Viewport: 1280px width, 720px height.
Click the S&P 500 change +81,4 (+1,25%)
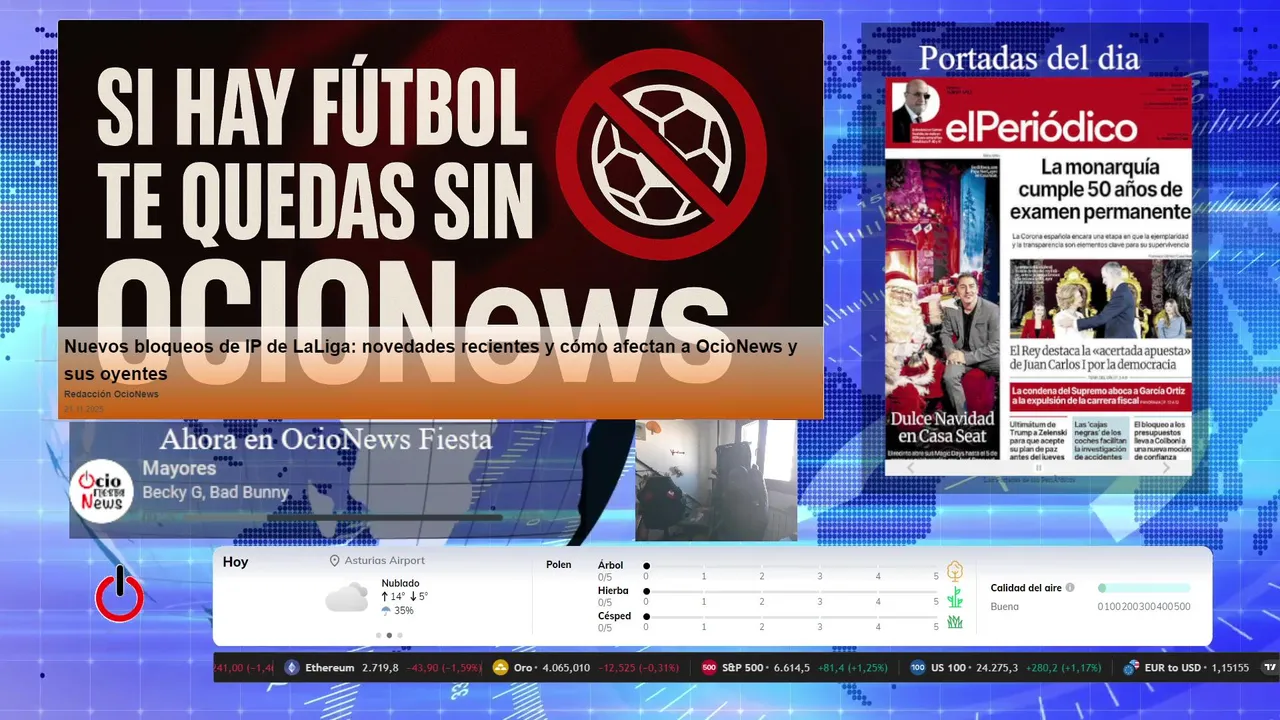click(x=851, y=667)
